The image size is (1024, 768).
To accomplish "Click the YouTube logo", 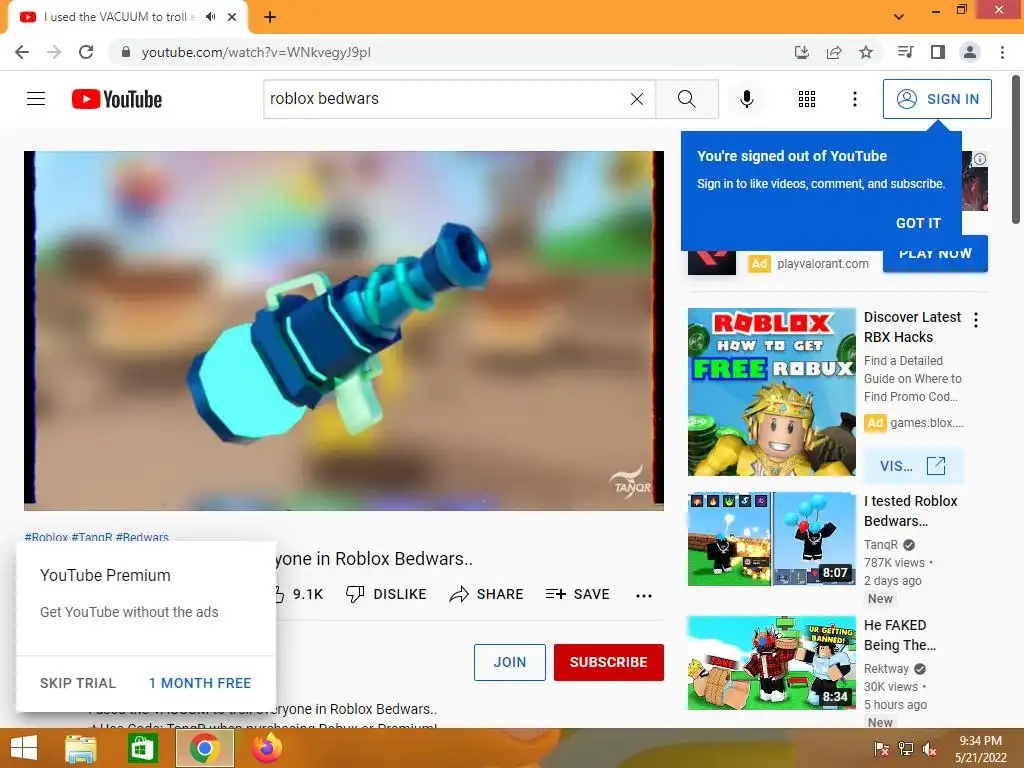I will coord(117,99).
